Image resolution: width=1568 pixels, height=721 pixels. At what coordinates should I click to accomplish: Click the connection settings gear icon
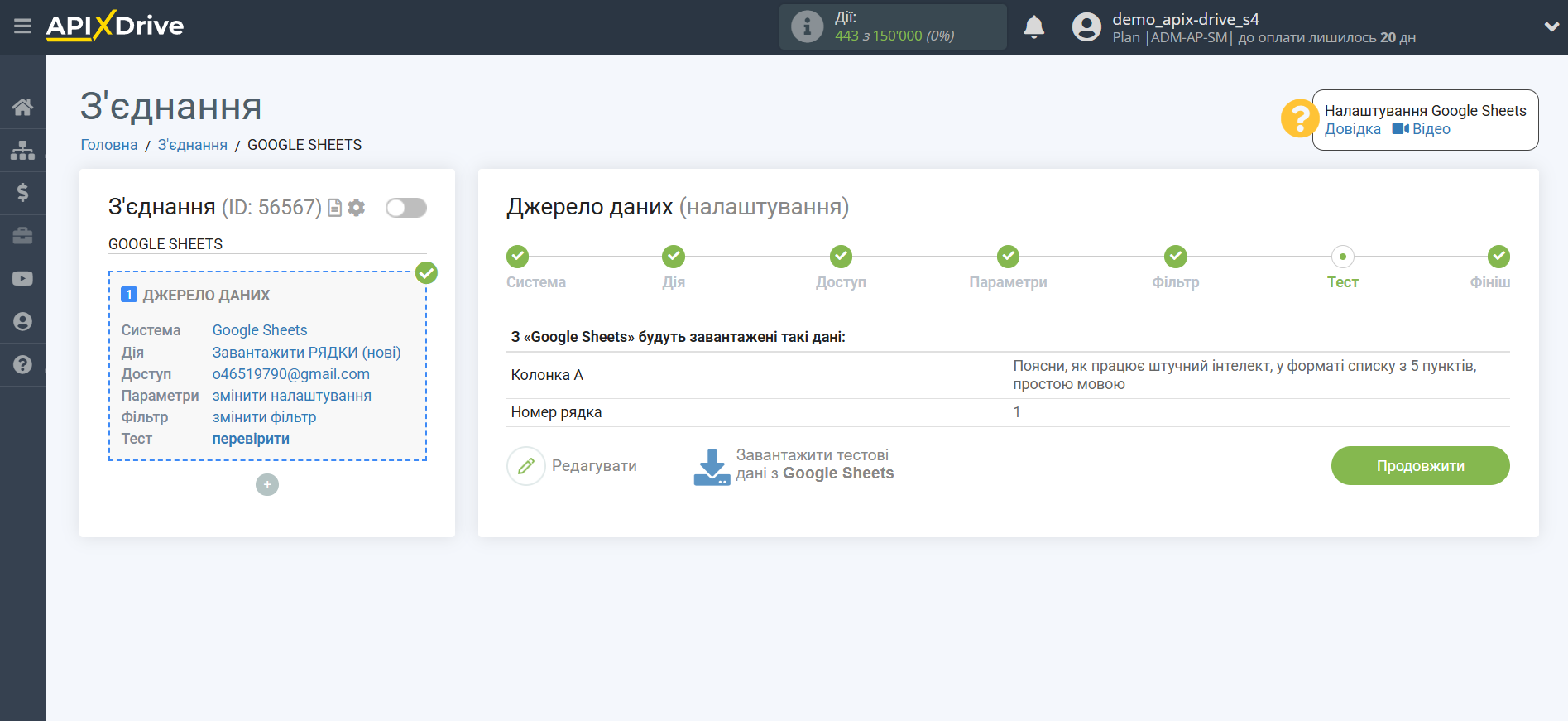click(357, 208)
